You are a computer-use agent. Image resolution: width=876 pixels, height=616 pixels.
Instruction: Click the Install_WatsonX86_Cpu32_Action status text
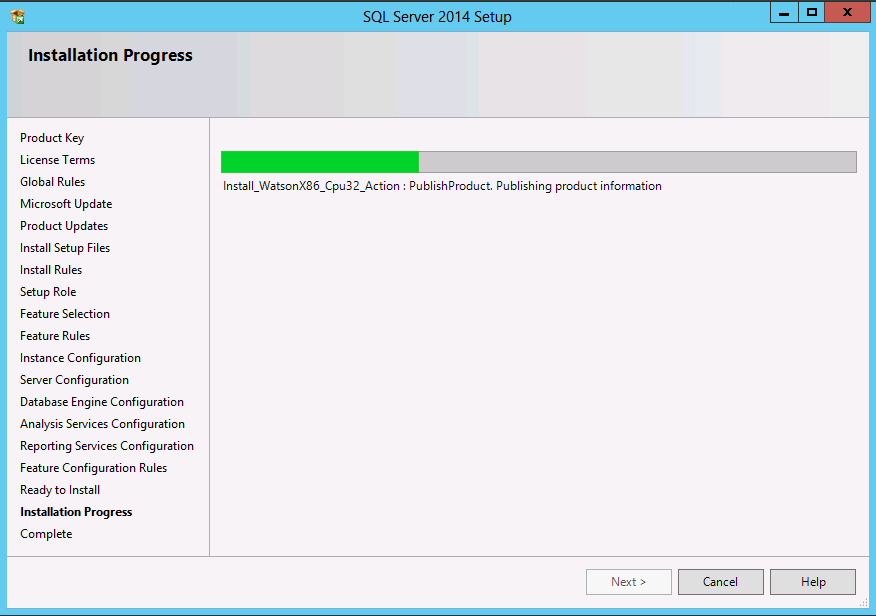click(442, 187)
